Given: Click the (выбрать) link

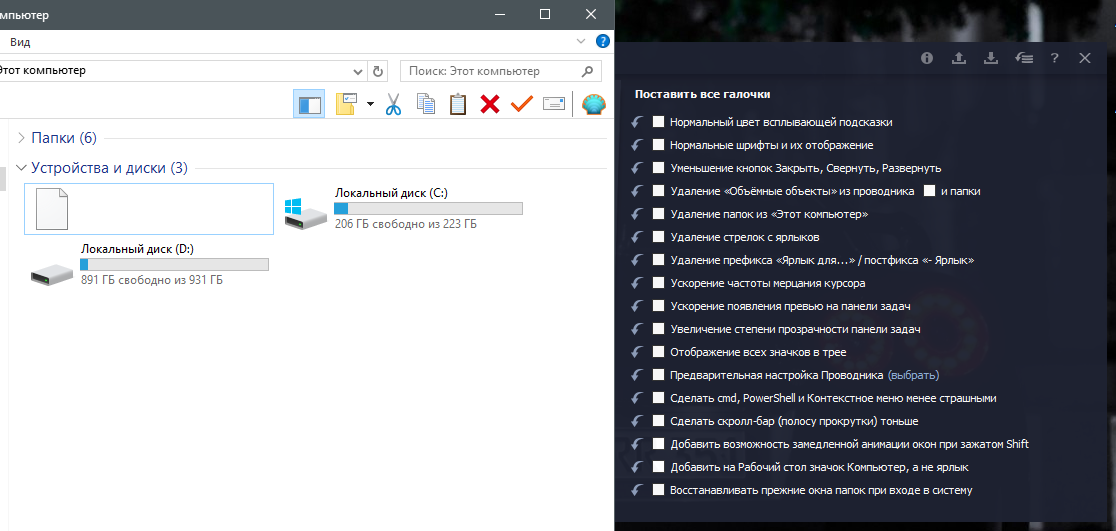Looking at the screenshot, I should pos(913,375).
